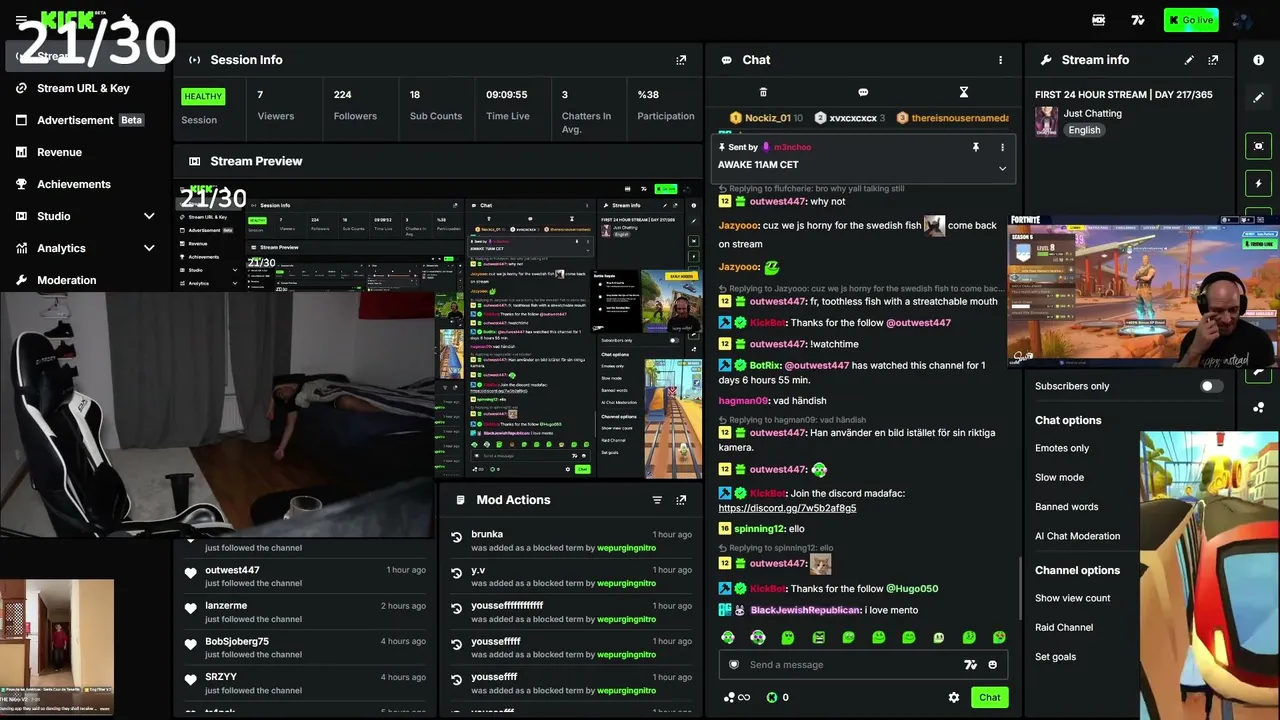Click the 7TV icon in the top bar
The width and height of the screenshot is (1280, 720).
click(1138, 20)
